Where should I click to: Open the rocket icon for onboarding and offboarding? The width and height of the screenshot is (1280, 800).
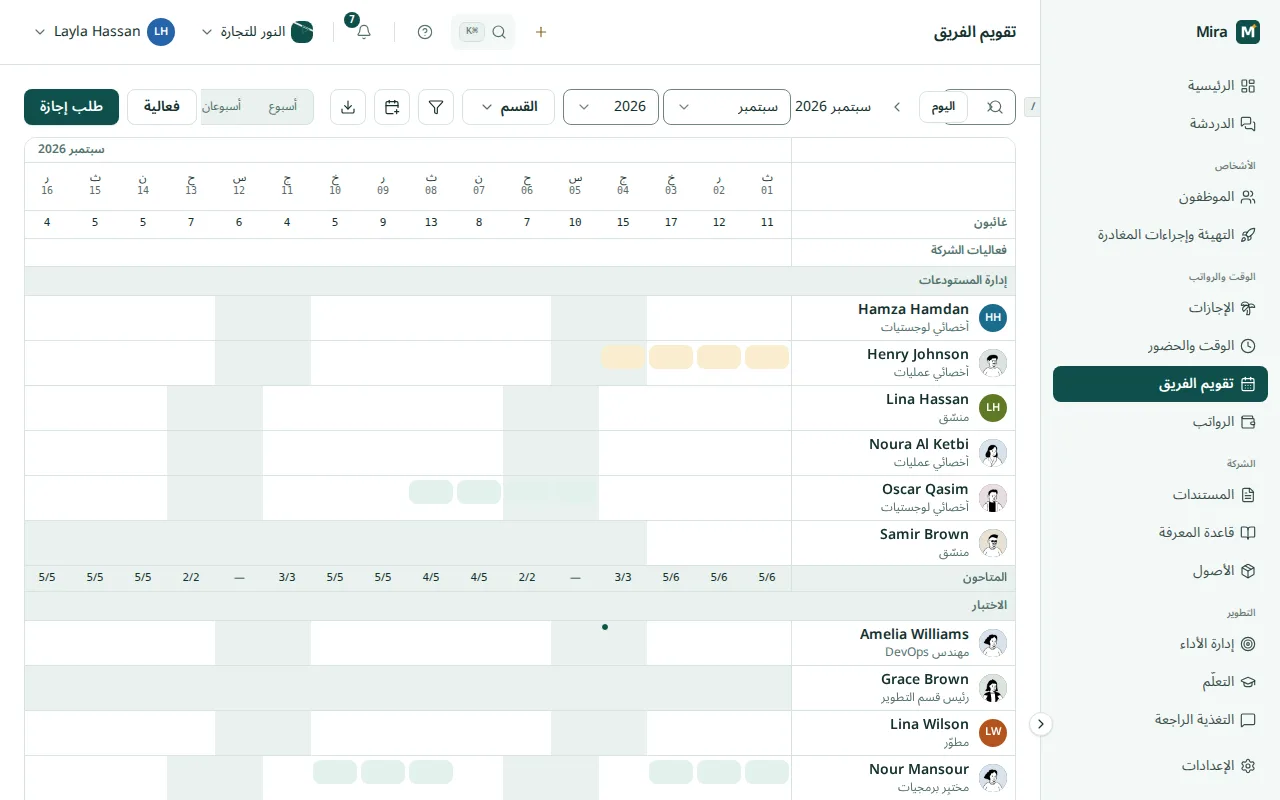[x=1247, y=235]
